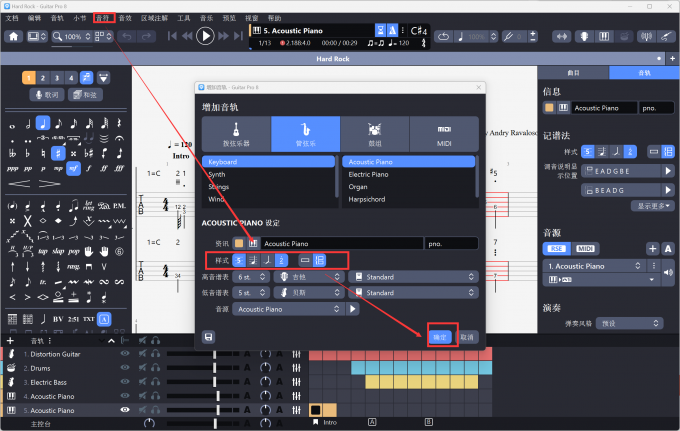Open the 音轨 menu in menu bar

104,18
